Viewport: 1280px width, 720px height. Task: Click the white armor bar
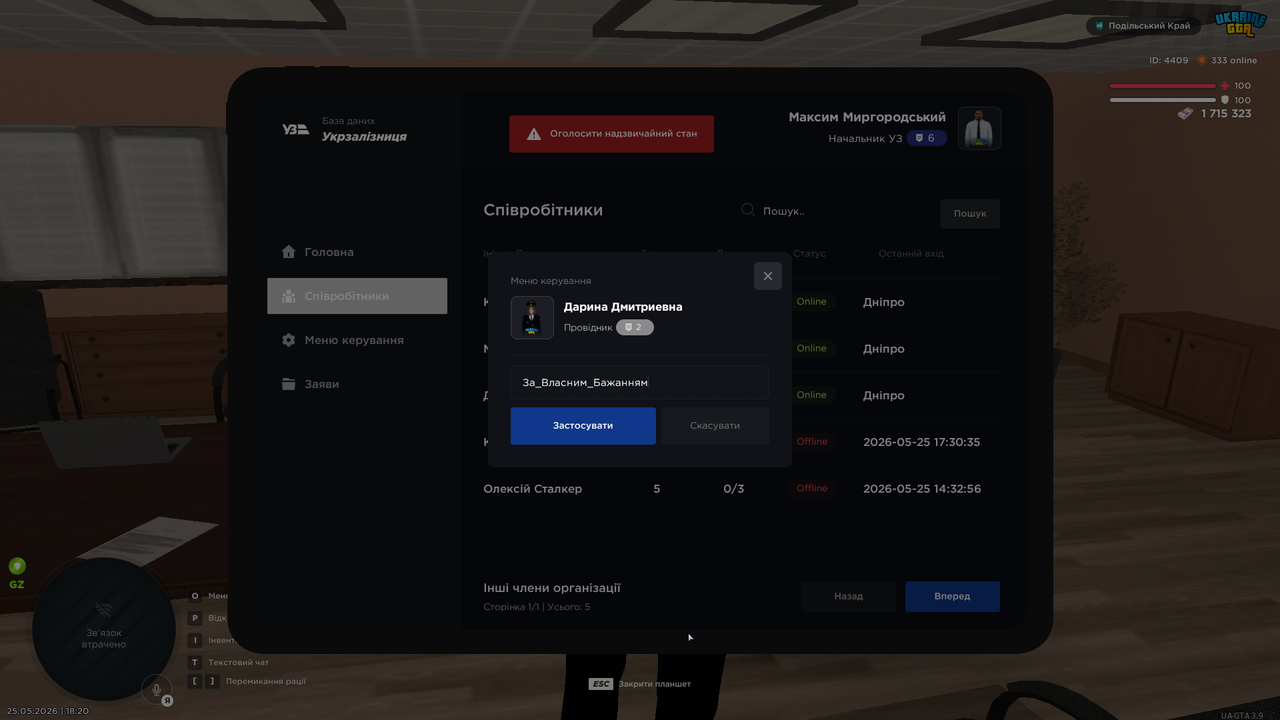click(x=1163, y=100)
